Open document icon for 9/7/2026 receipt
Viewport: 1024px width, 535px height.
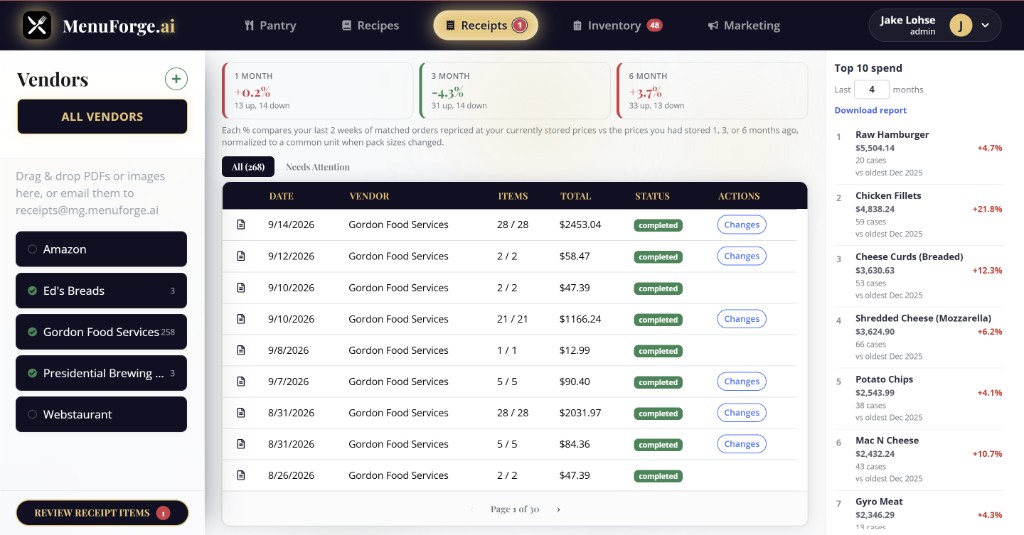[241, 381]
